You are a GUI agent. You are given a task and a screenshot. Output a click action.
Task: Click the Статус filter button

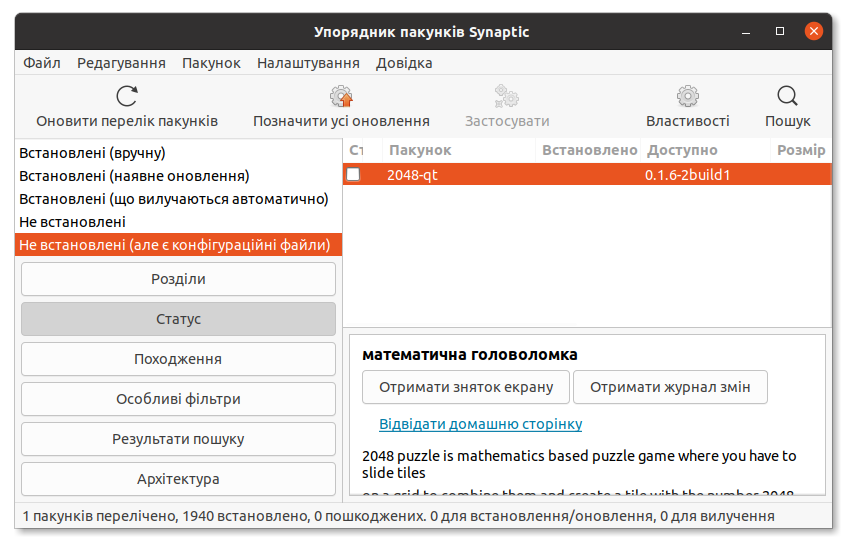point(178,319)
